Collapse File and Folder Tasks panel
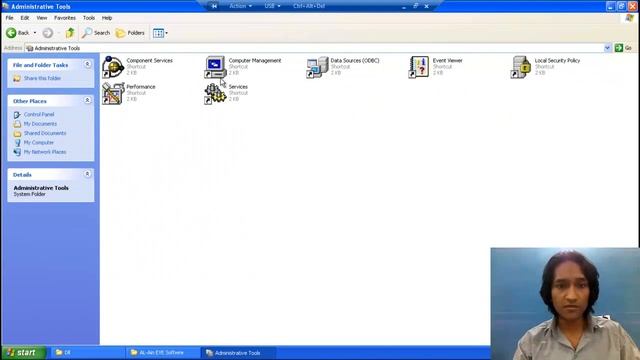 87,64
